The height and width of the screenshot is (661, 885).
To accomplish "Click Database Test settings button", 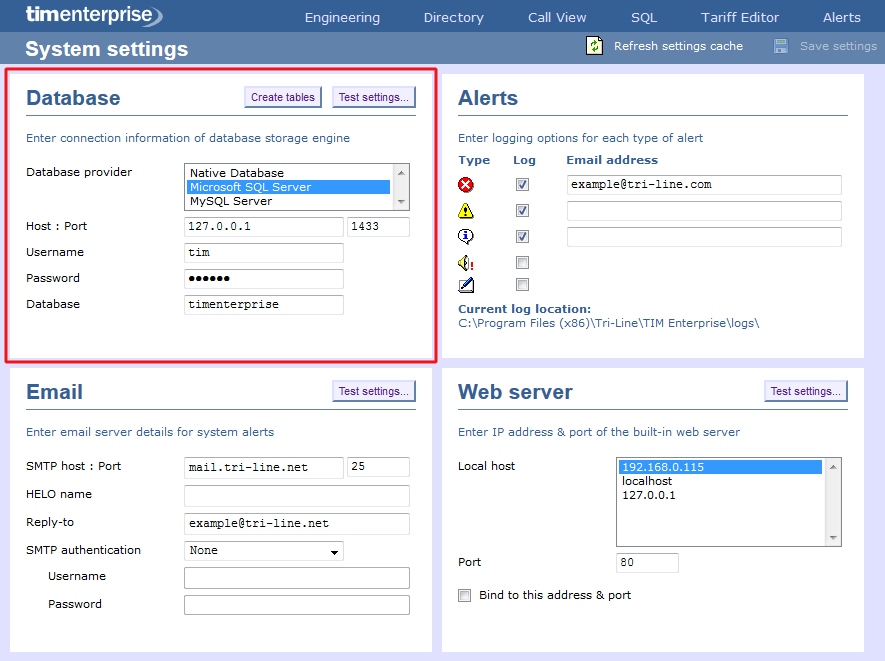I will 374,97.
